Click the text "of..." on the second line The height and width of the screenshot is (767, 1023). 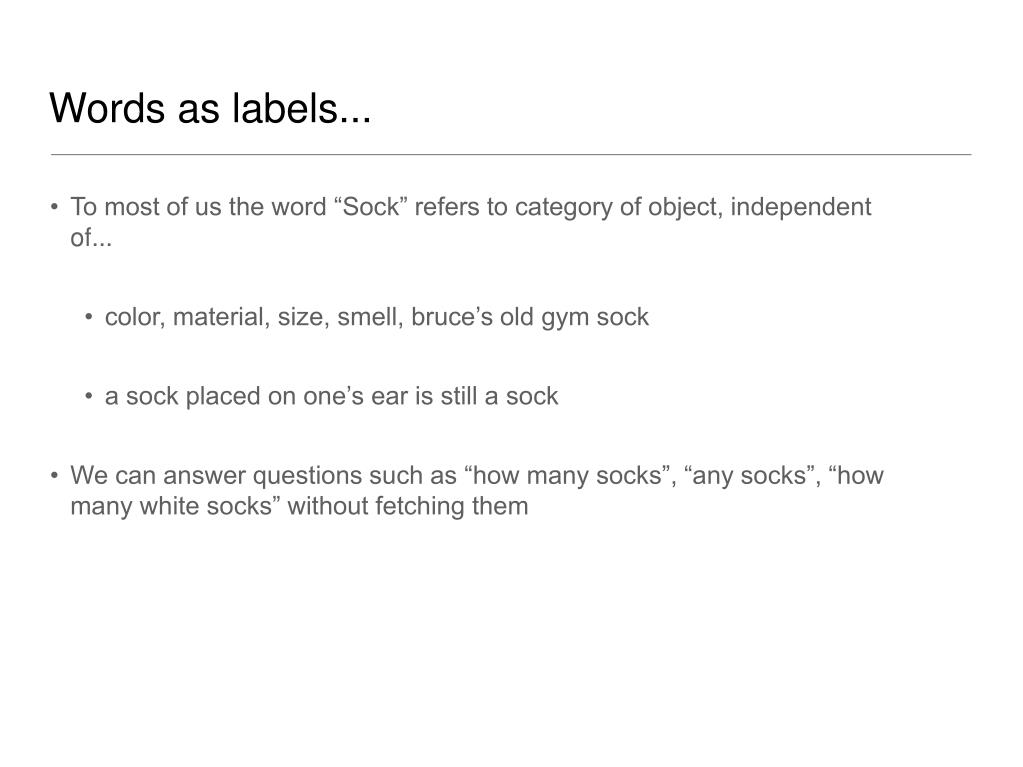pyautogui.click(x=91, y=238)
